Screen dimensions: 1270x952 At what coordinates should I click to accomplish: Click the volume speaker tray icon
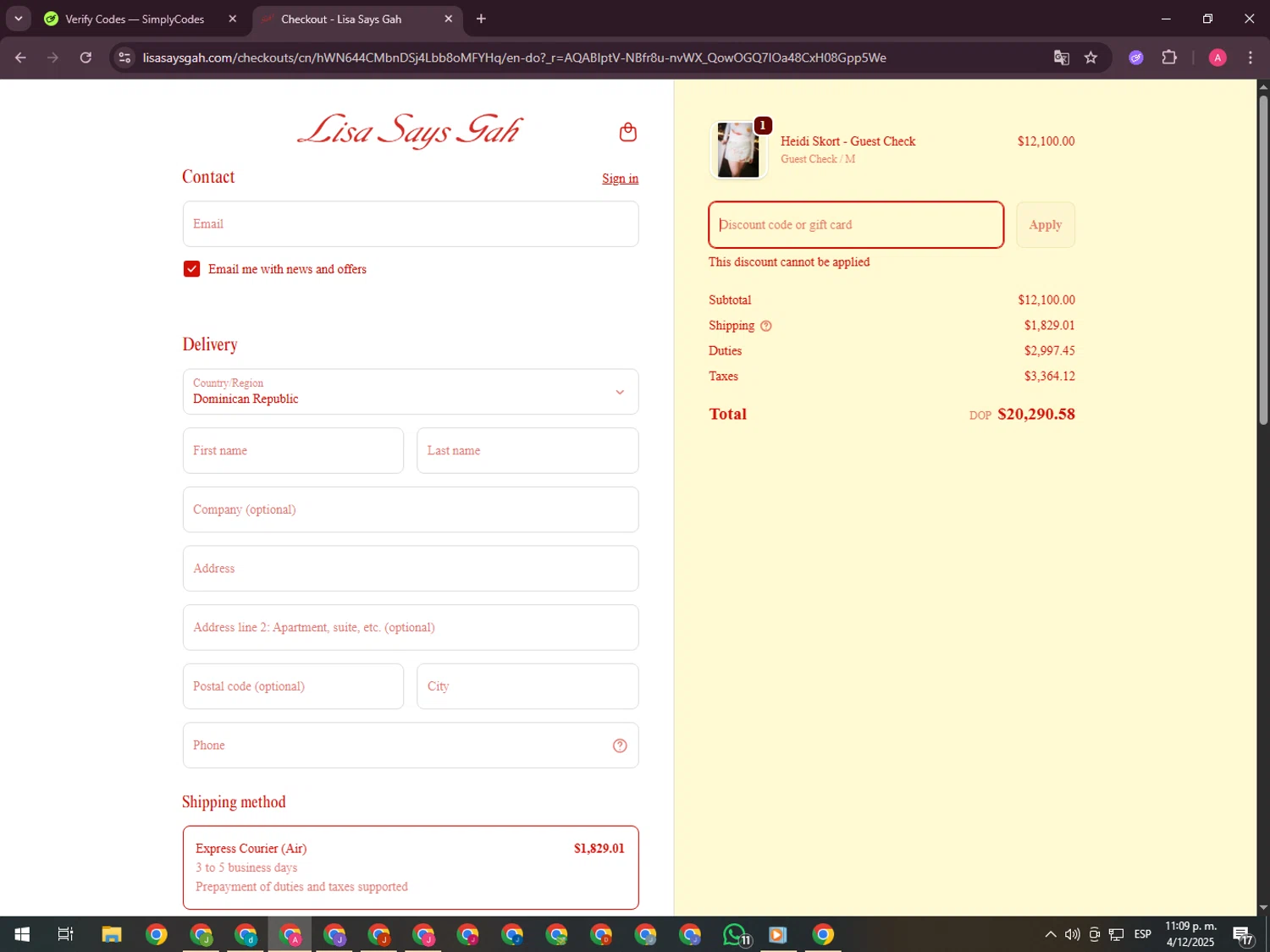point(1072,934)
